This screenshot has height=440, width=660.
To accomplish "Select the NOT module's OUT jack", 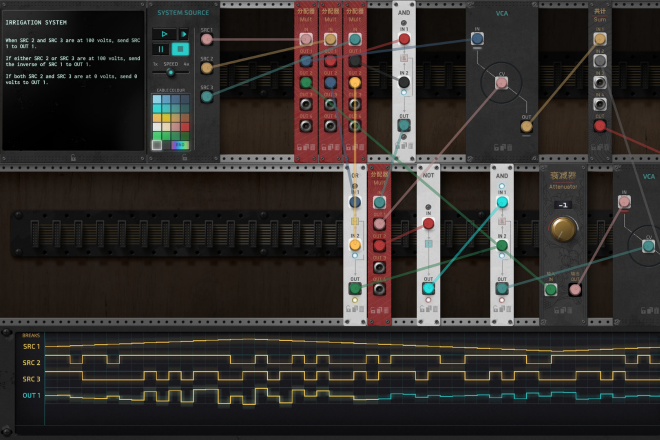I will pos(428,288).
